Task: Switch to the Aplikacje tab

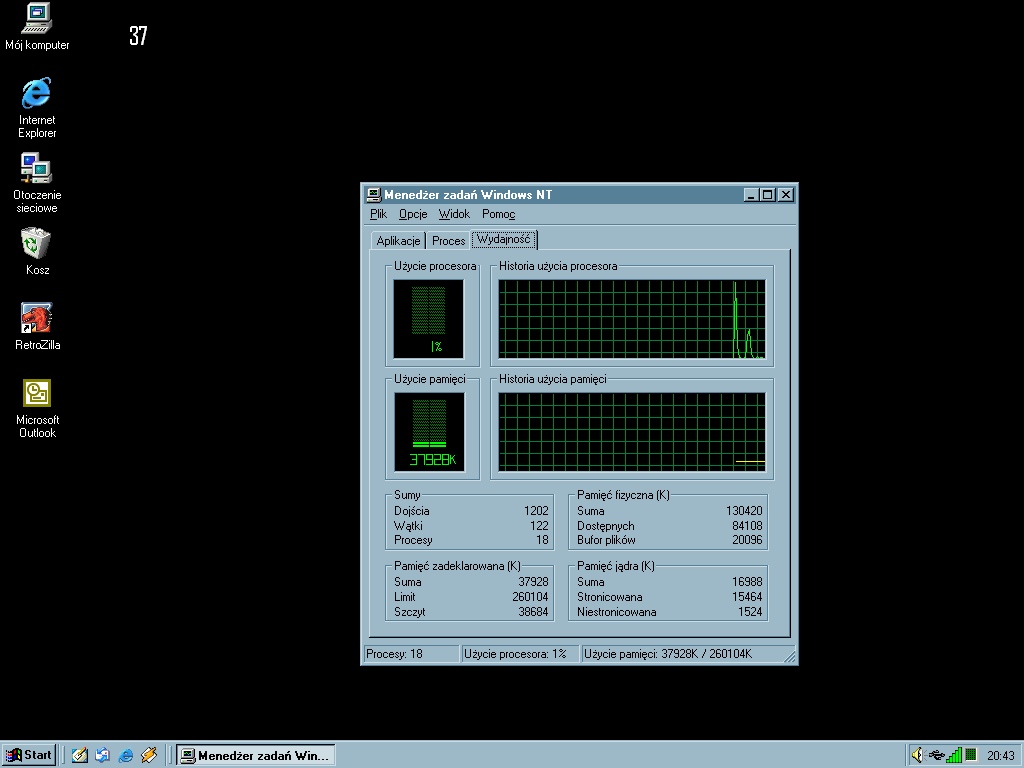Action: [398, 240]
